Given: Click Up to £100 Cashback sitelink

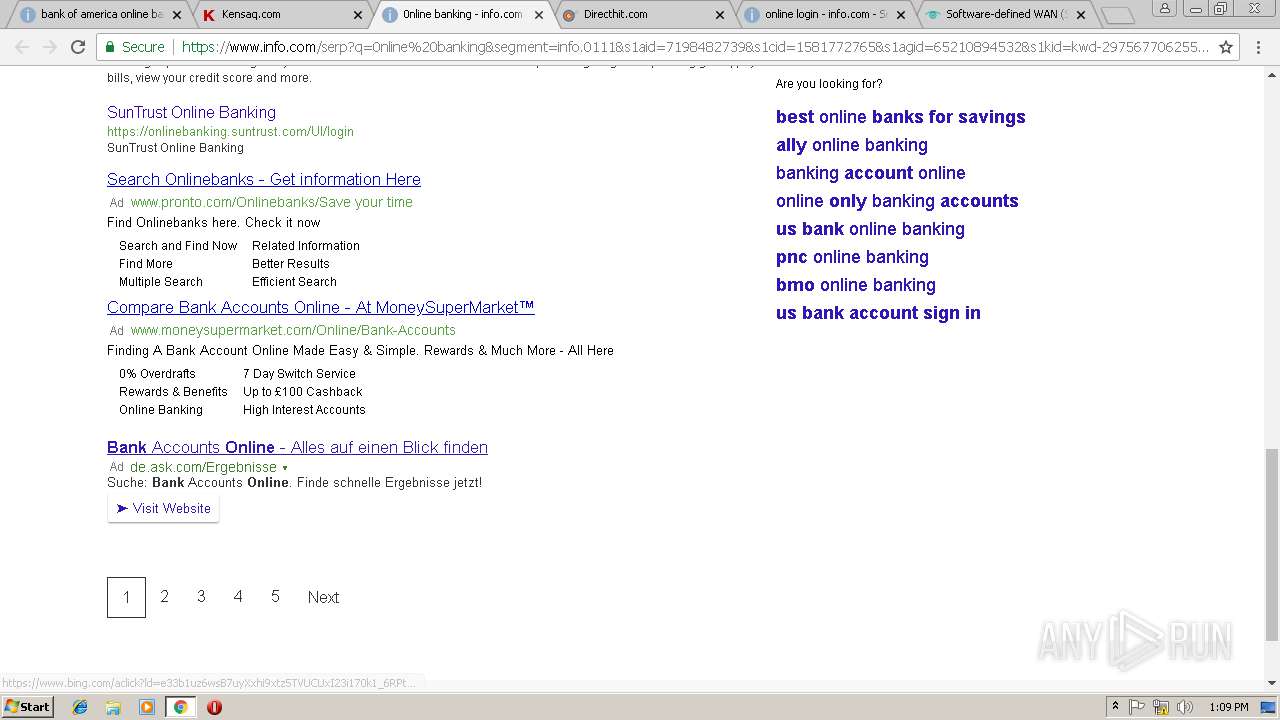Looking at the screenshot, I should point(303,391).
